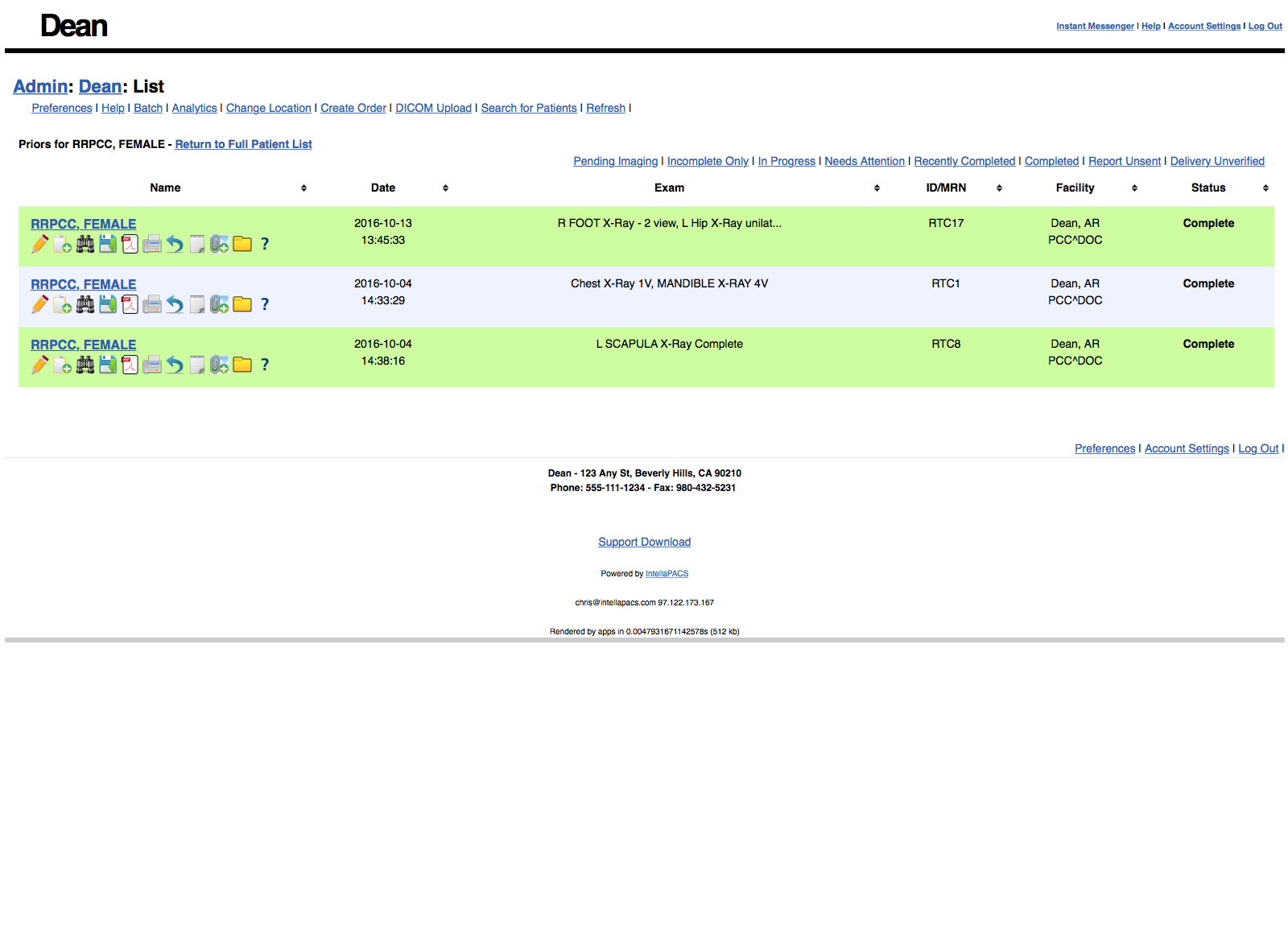This screenshot has width=1288, height=933.
Task: Open binoculars viewer icon in R FOOT X-Ray row
Action: click(85, 244)
